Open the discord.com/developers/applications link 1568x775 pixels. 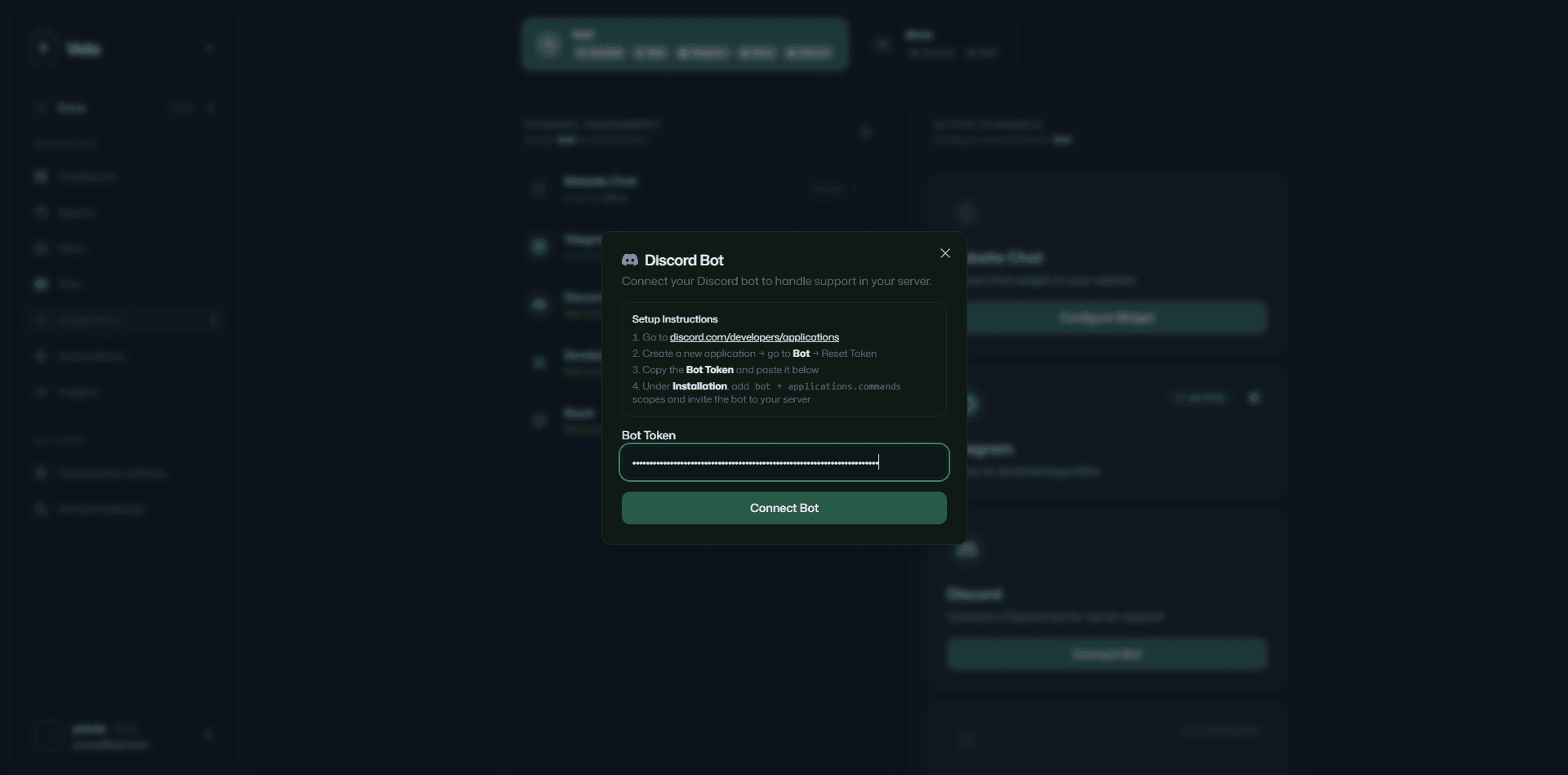tap(754, 337)
